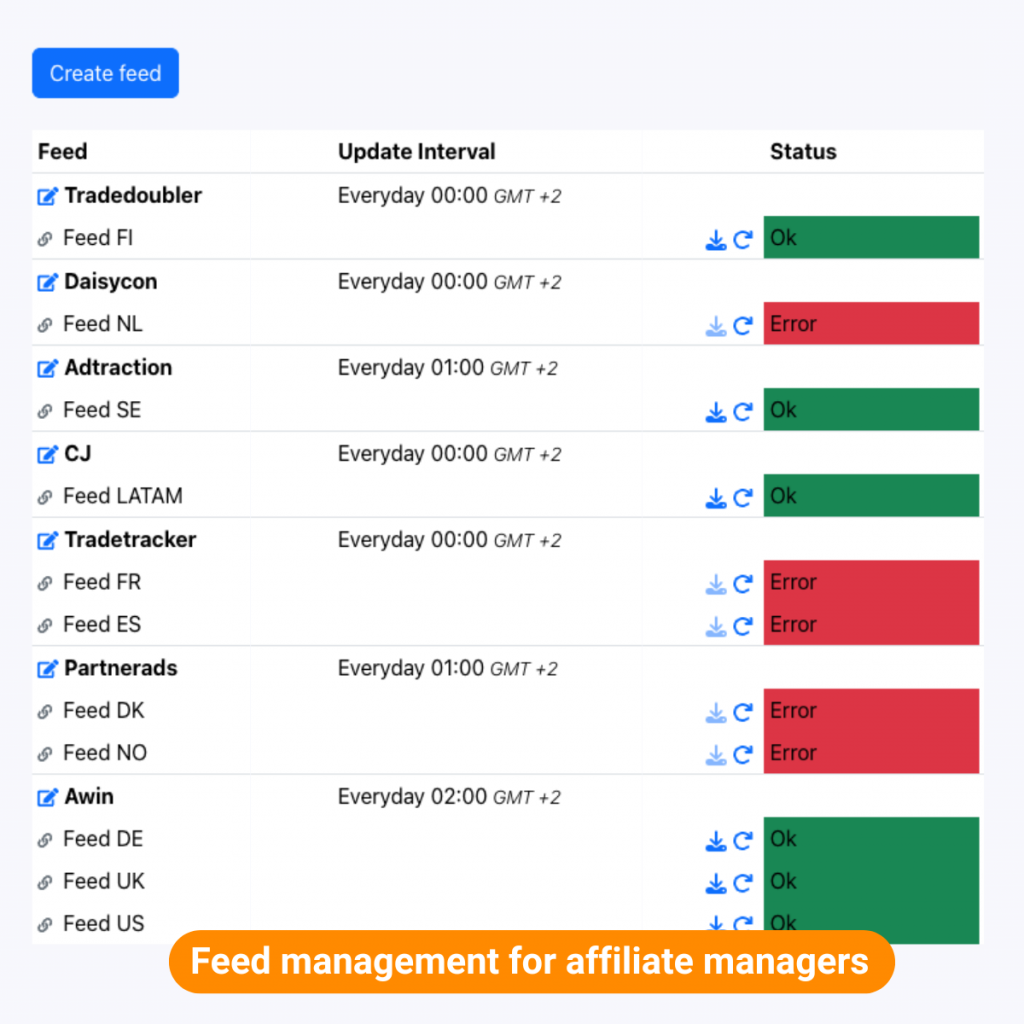The width and height of the screenshot is (1024, 1024).
Task: Edit the Awin network entry
Action: pos(47,797)
